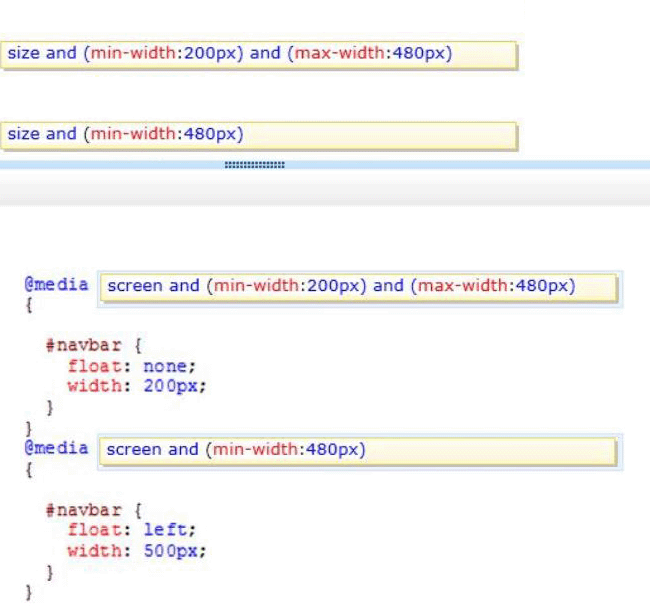This screenshot has height=606, width=650.
Task: Click the final closing brace of the code
Action: pyautogui.click(x=28, y=593)
